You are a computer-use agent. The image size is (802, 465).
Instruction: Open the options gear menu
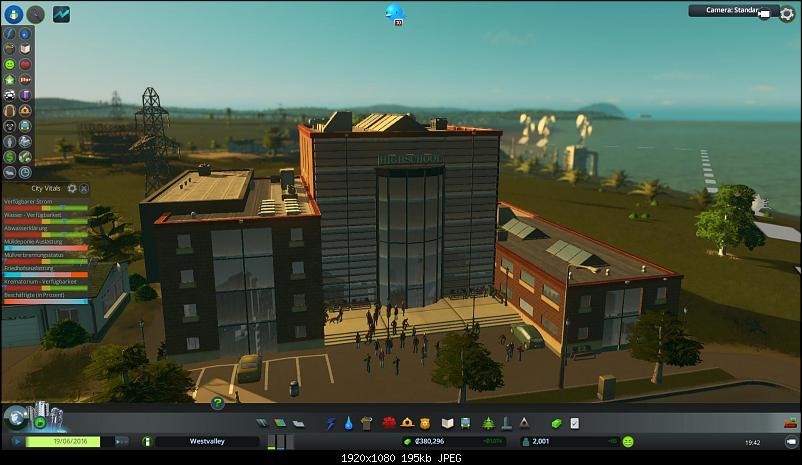(x=787, y=14)
